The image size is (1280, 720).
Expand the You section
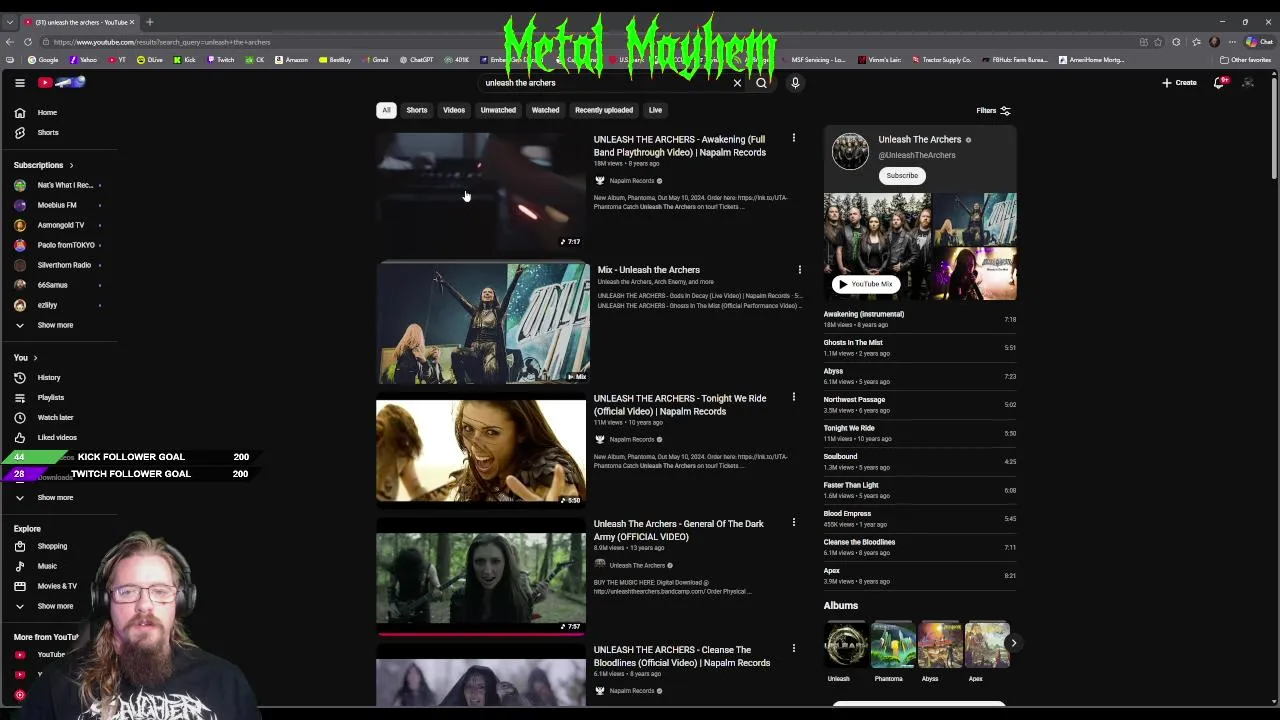point(26,357)
